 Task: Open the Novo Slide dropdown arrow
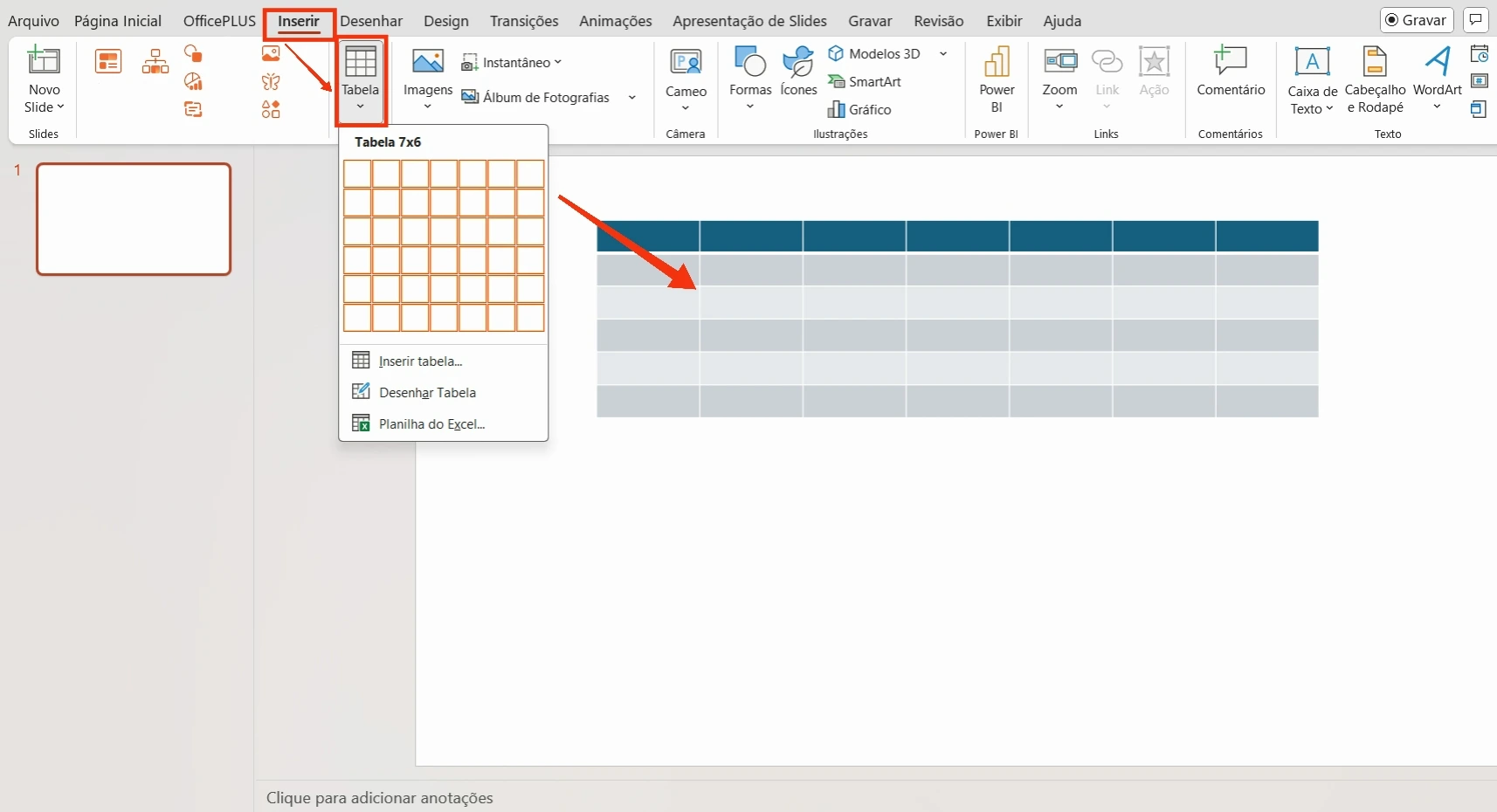[x=60, y=107]
